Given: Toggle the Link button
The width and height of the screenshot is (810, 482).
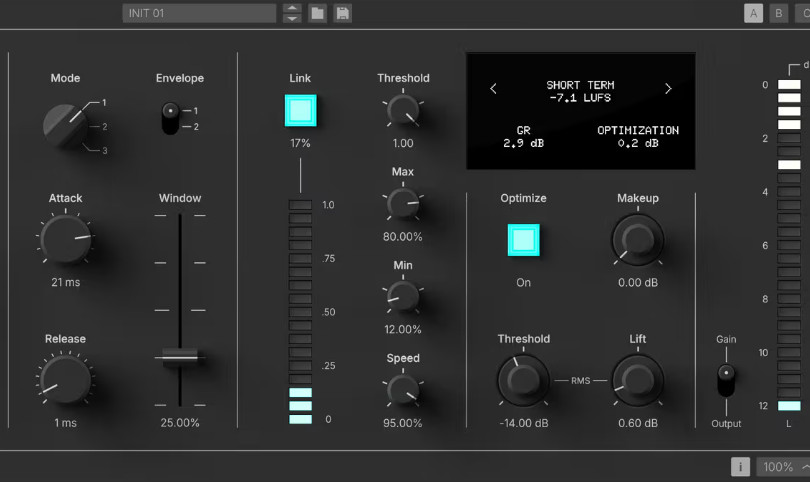Looking at the screenshot, I should [x=300, y=111].
